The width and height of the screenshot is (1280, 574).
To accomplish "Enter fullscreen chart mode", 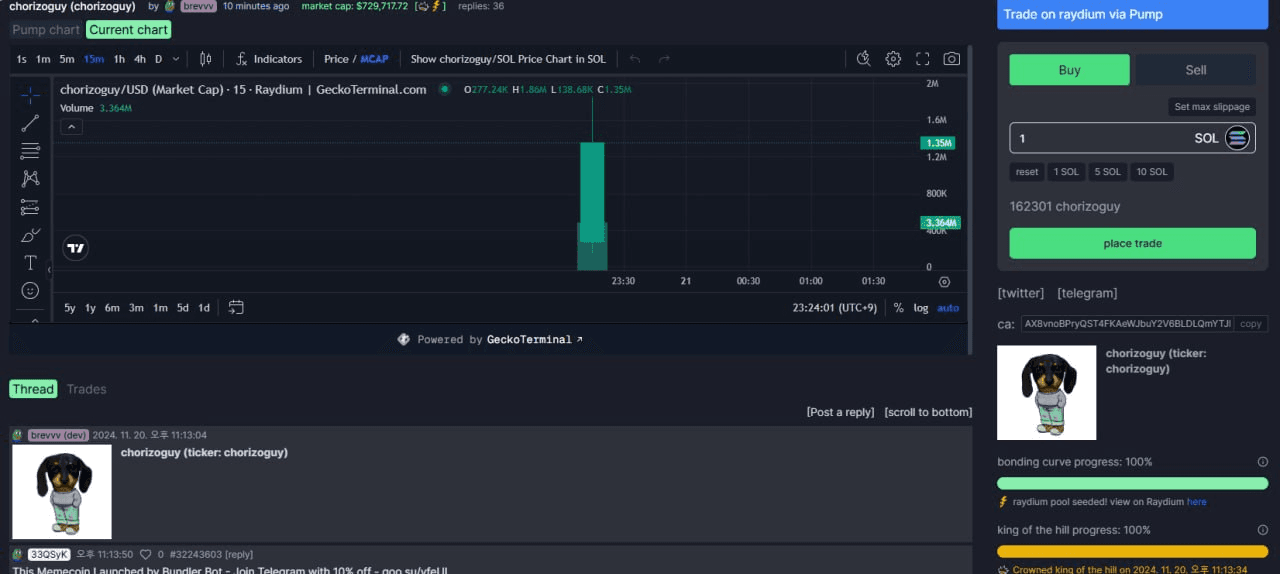I will pyautogui.click(x=923, y=59).
